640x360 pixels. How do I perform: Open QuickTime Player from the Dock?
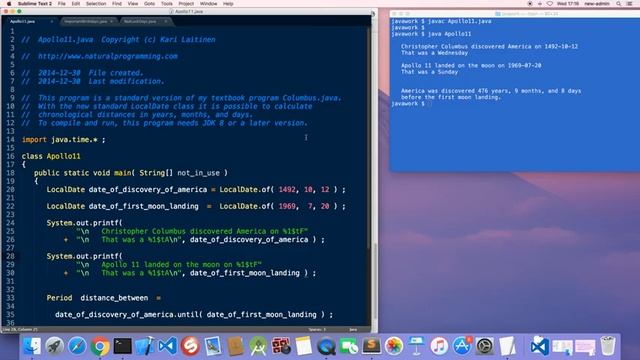coord(326,346)
